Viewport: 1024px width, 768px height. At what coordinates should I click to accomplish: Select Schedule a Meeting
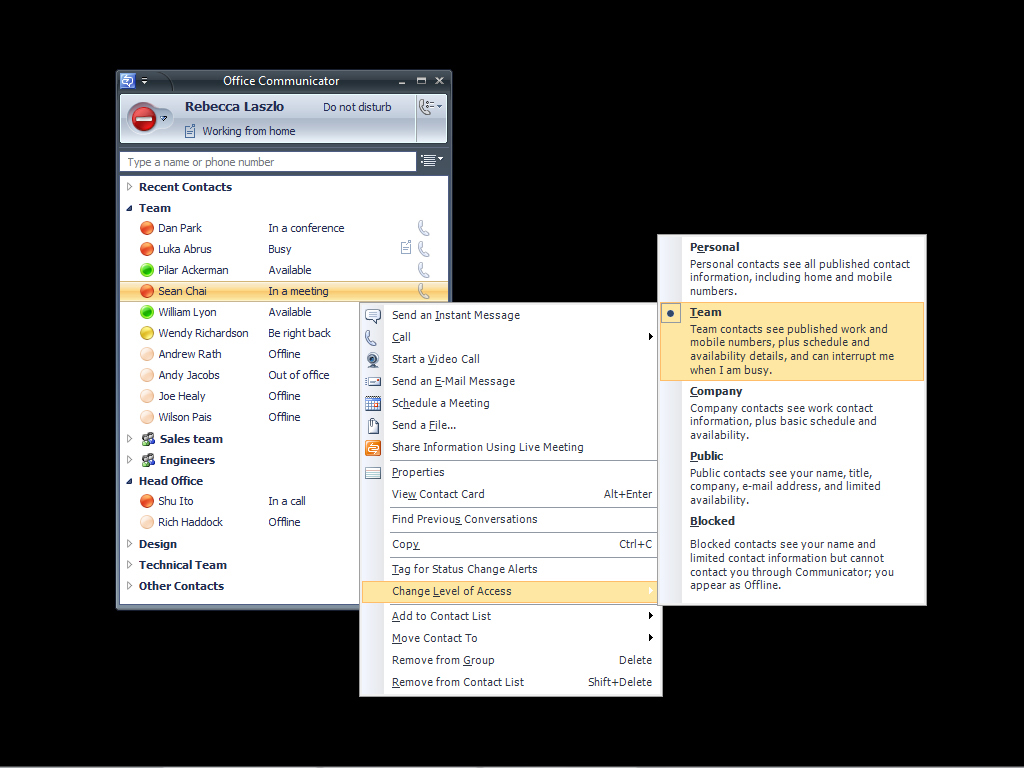tap(509, 403)
